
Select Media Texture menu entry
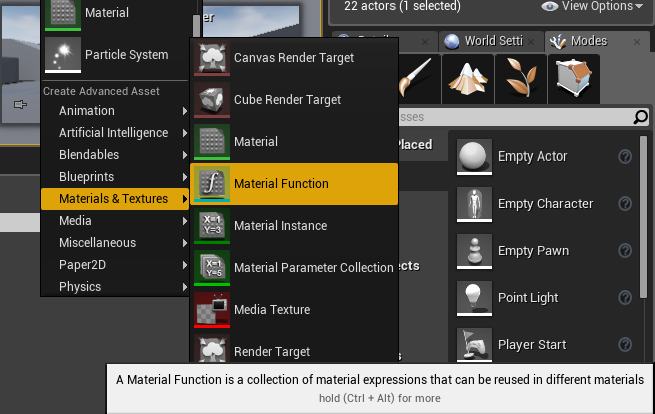click(294, 310)
